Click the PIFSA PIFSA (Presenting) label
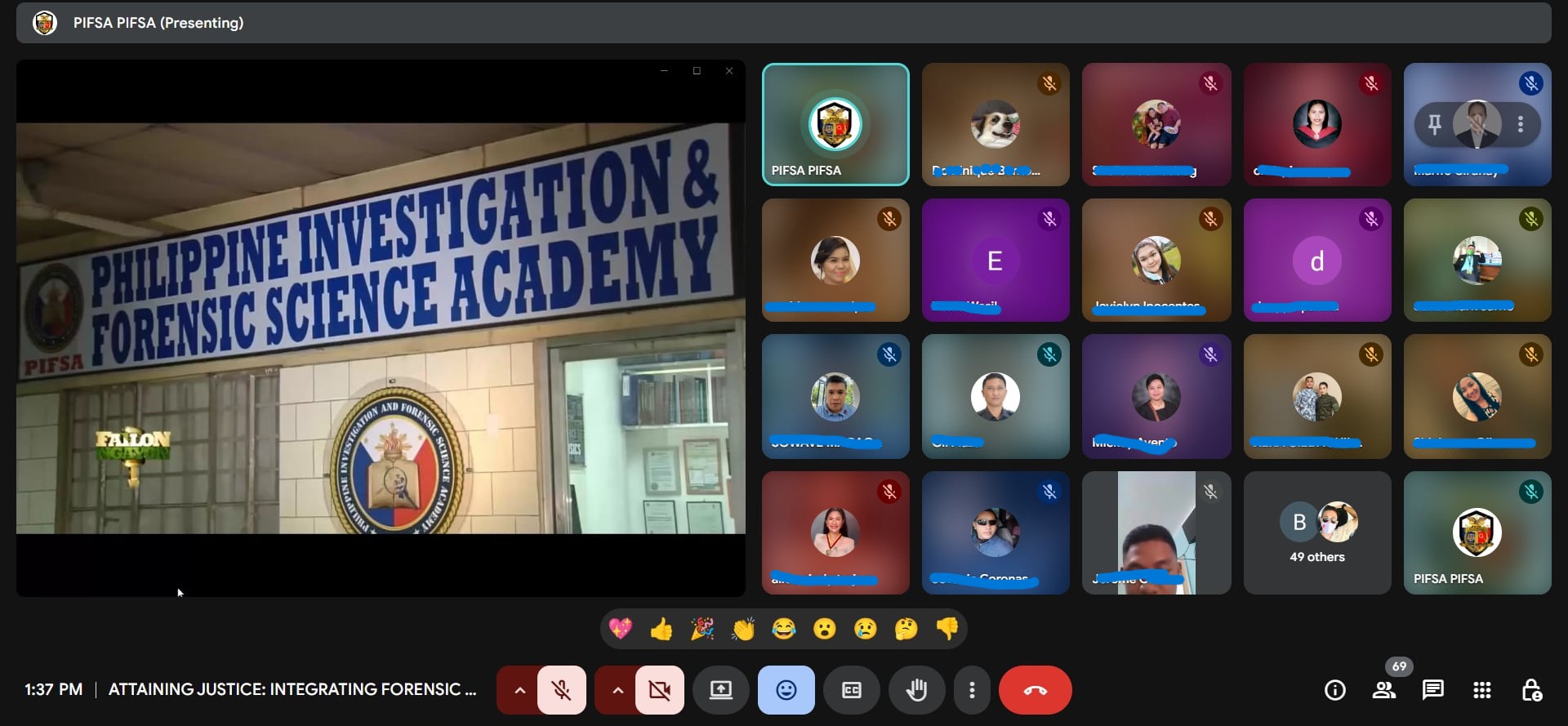This screenshot has height=726, width=1568. click(x=158, y=23)
